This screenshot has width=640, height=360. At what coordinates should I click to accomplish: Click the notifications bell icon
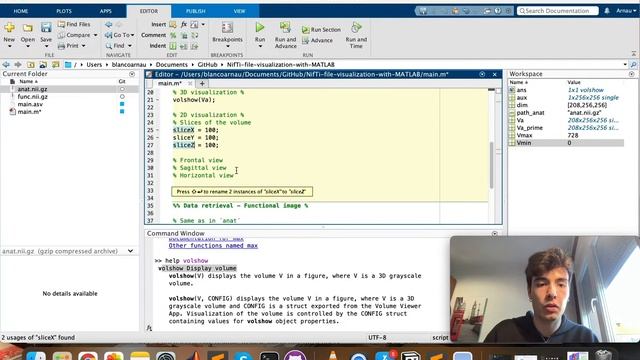point(607,11)
